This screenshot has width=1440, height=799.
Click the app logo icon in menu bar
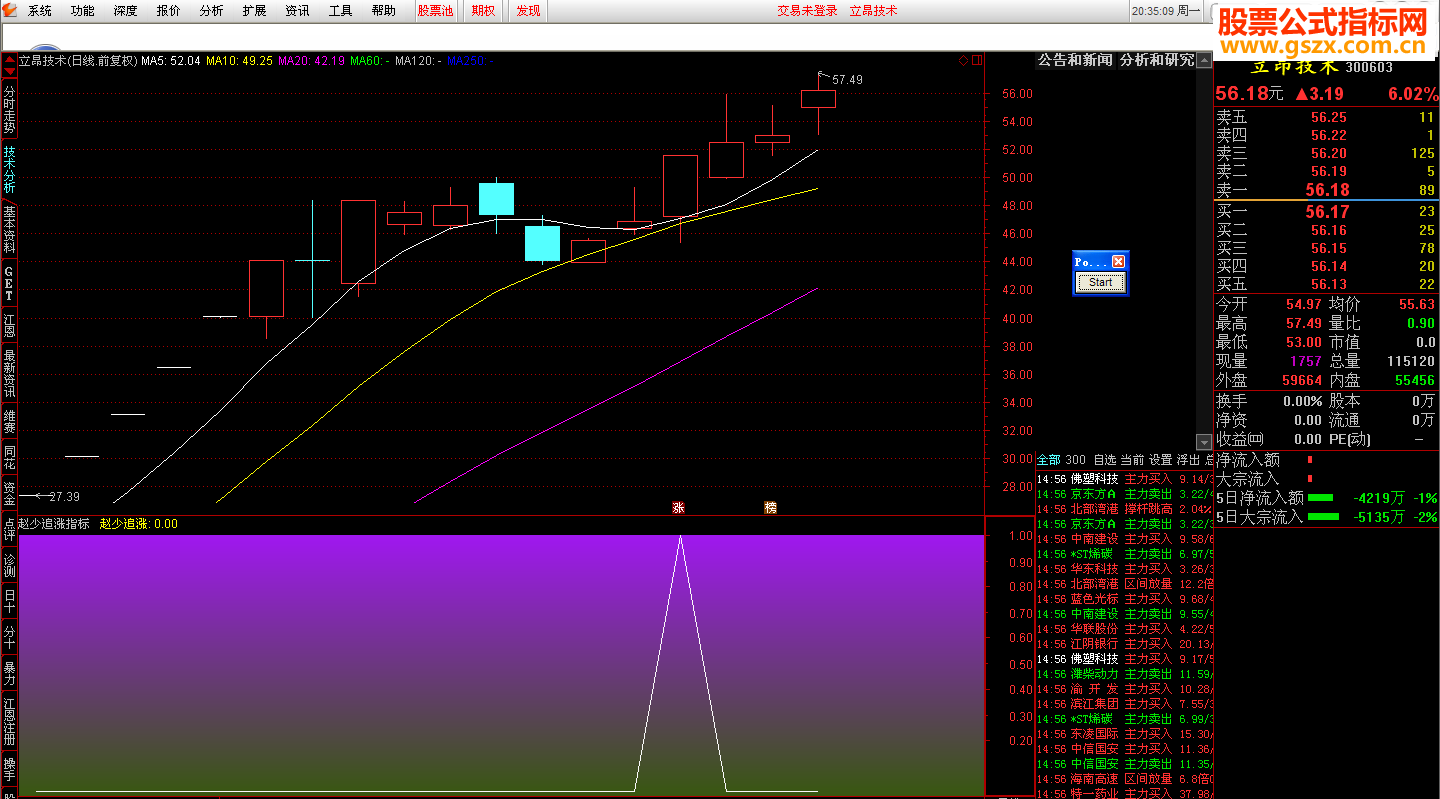point(10,10)
